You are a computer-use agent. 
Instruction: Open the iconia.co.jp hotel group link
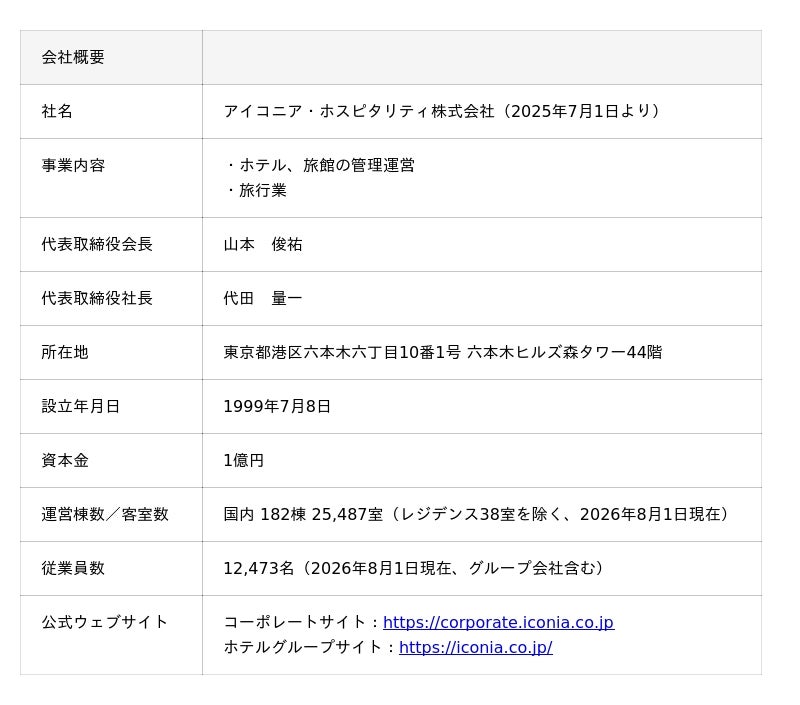476,647
